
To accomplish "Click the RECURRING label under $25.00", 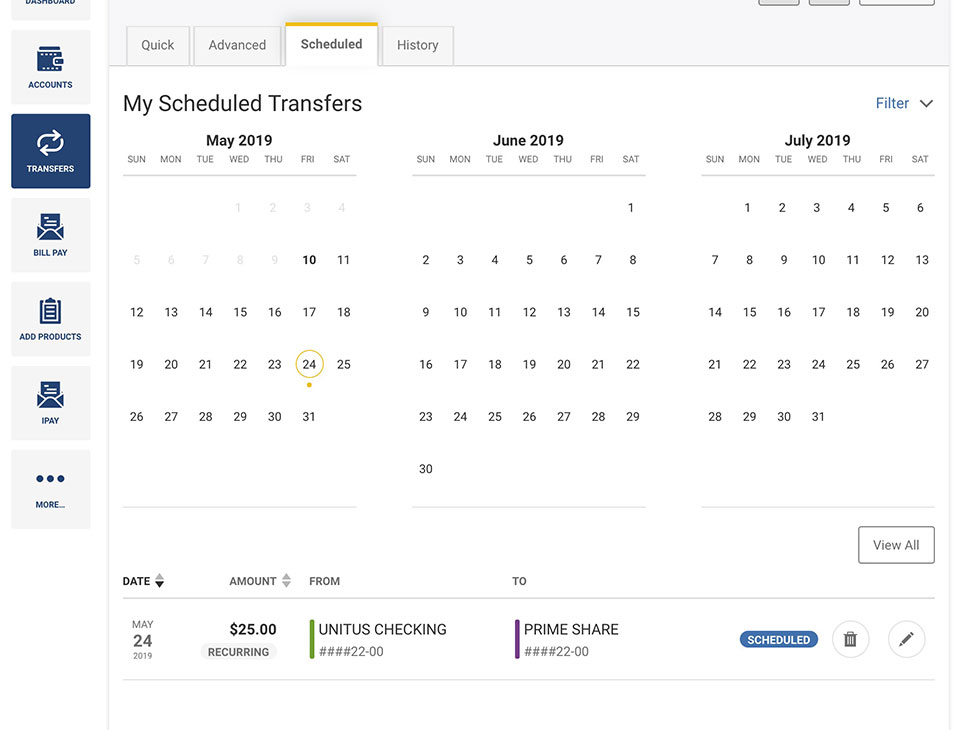I will pyautogui.click(x=238, y=652).
